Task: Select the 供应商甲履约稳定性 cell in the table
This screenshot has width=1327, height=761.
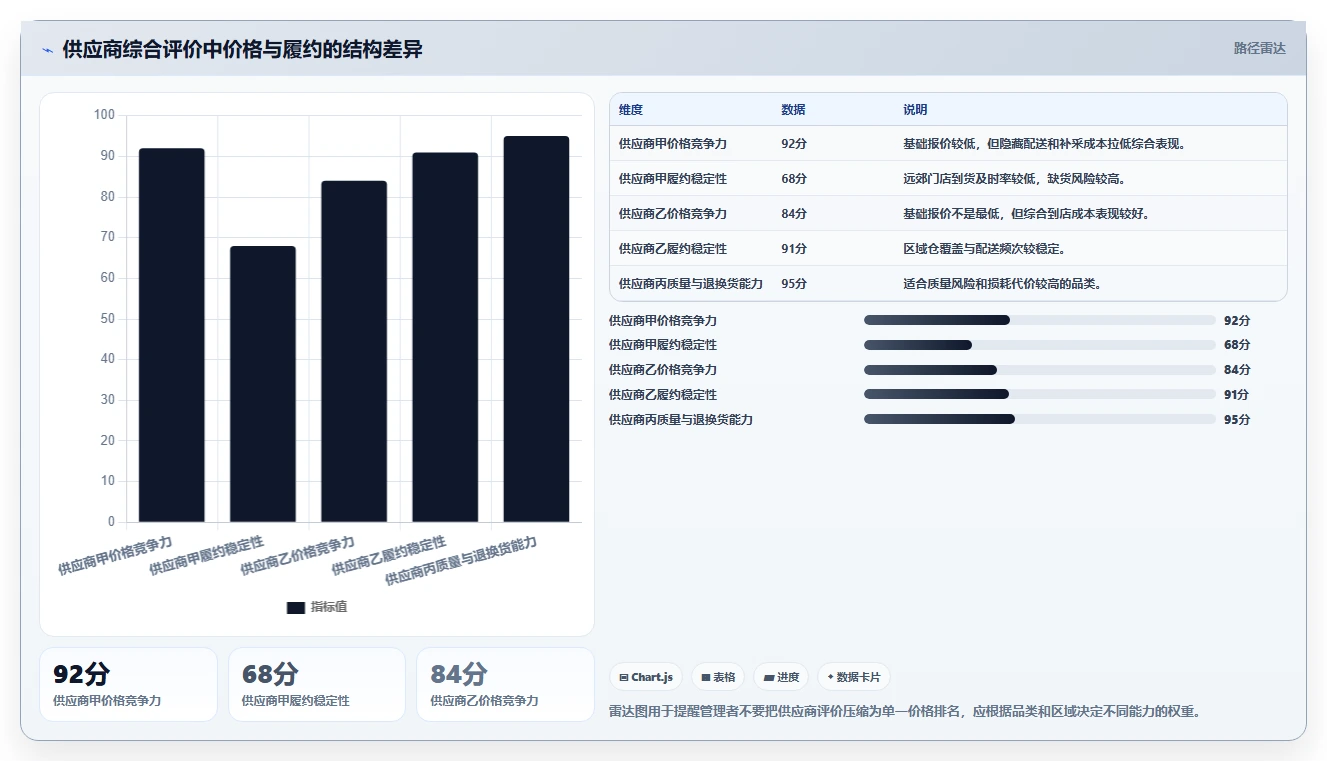Action: [x=673, y=179]
